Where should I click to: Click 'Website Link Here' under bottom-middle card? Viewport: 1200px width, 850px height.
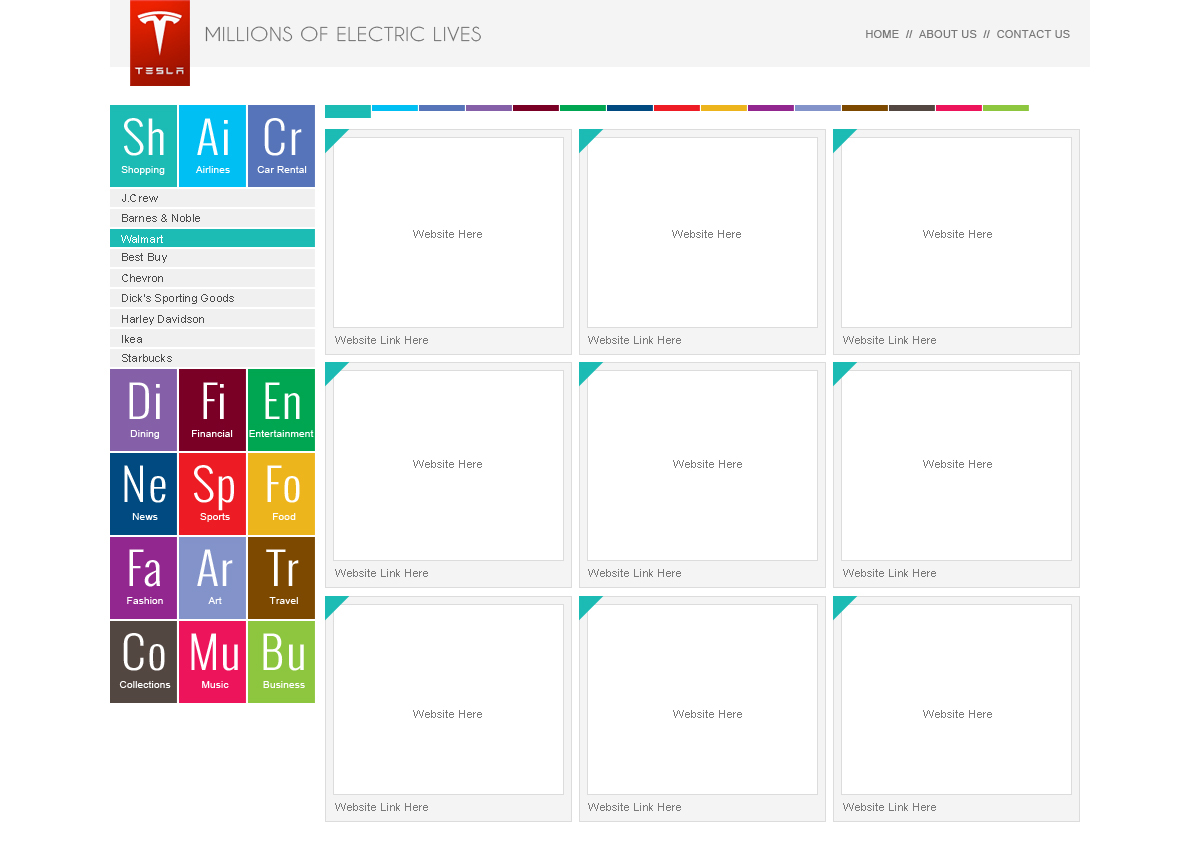635,807
